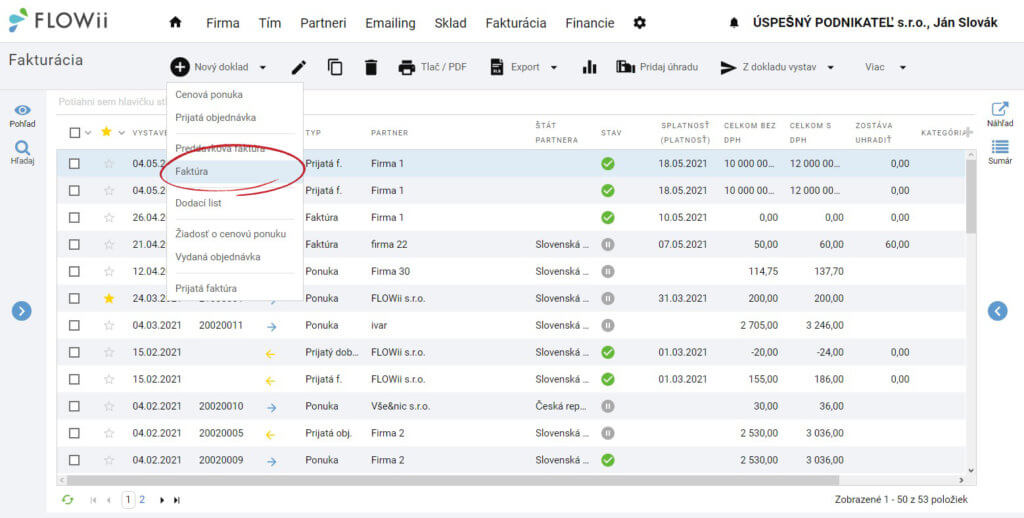Refresh the table with green reload icon

tap(67, 500)
